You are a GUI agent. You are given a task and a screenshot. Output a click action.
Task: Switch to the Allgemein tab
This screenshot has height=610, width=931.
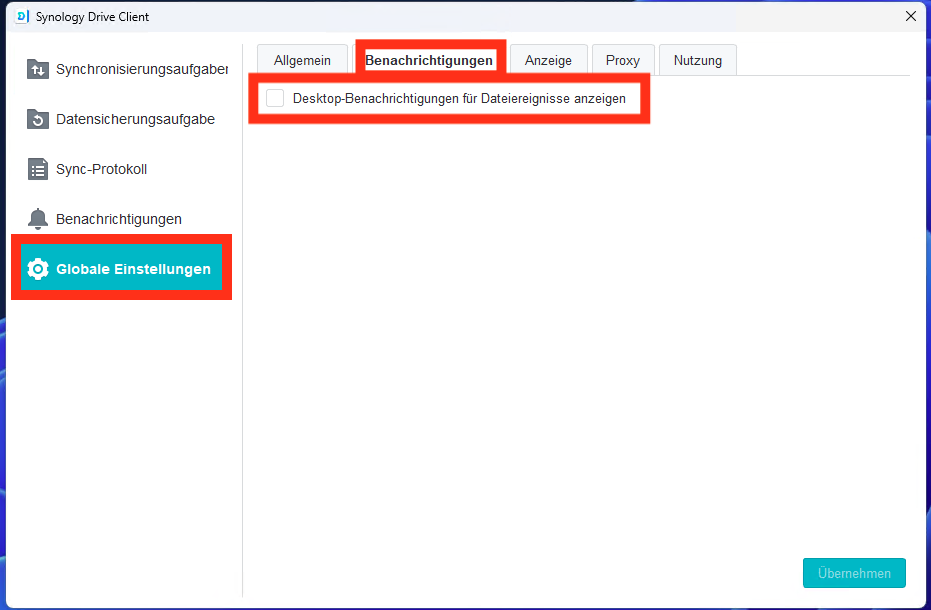tap(302, 60)
